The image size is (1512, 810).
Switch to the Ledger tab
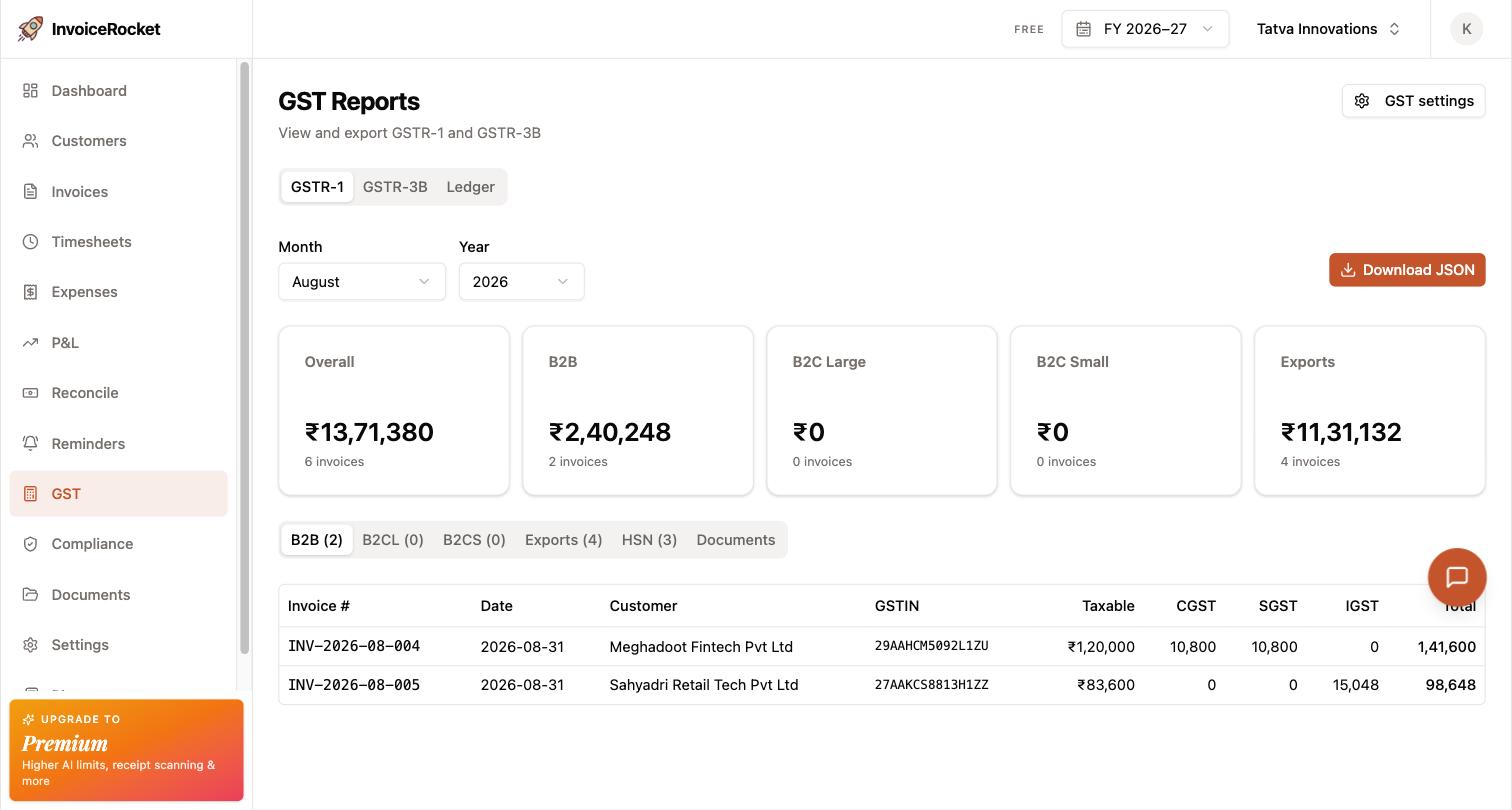click(471, 187)
